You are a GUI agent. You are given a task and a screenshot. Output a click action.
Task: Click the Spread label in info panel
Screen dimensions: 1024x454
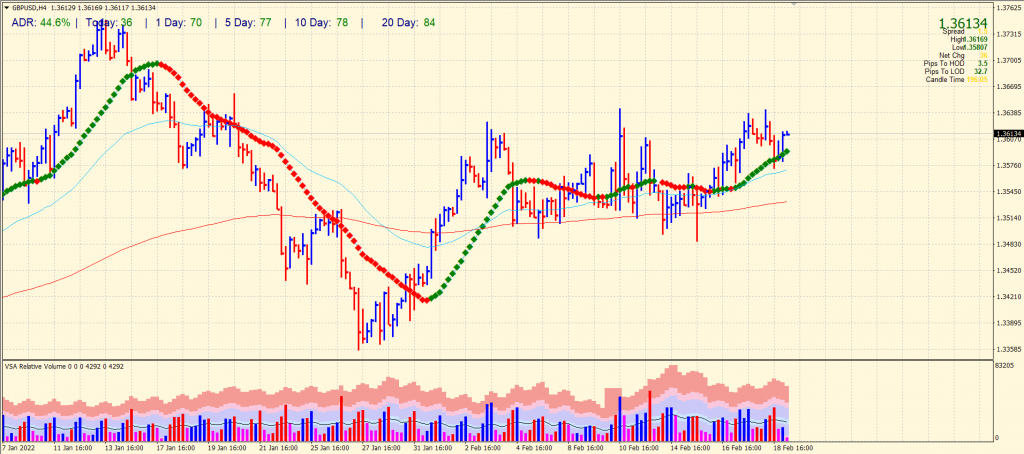click(952, 32)
